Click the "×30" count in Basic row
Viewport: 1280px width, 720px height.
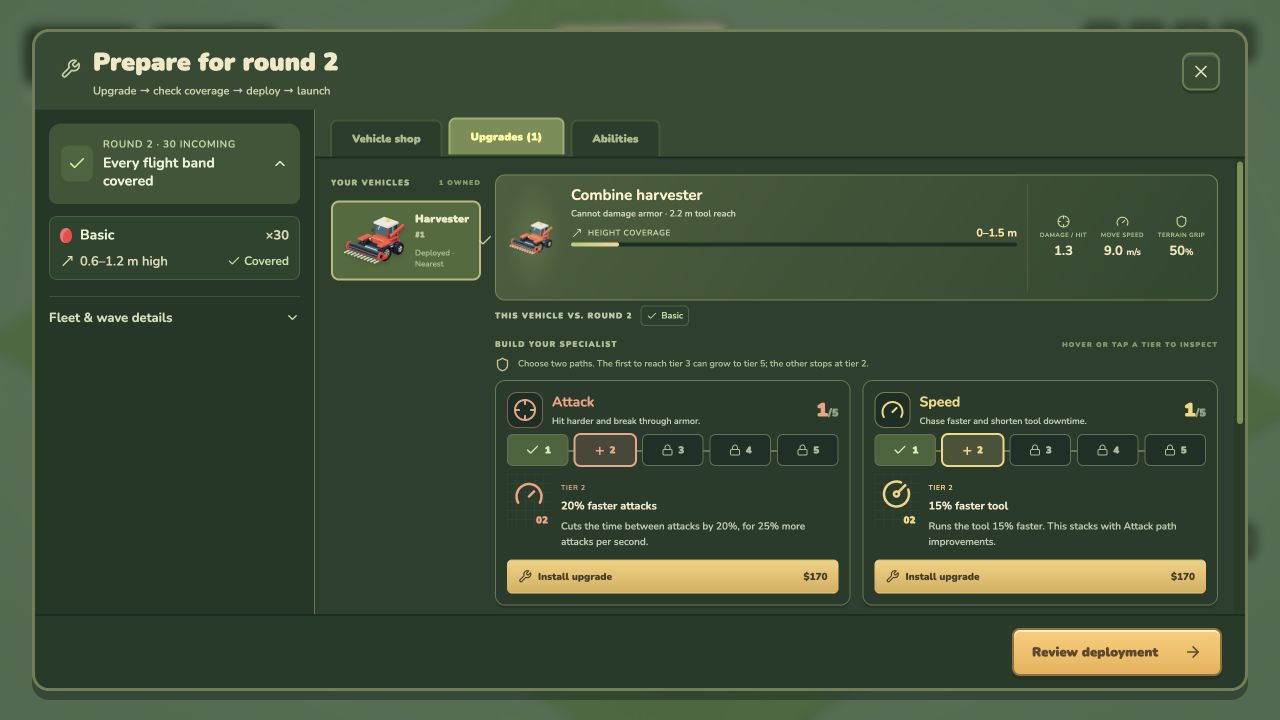pyautogui.click(x=277, y=235)
